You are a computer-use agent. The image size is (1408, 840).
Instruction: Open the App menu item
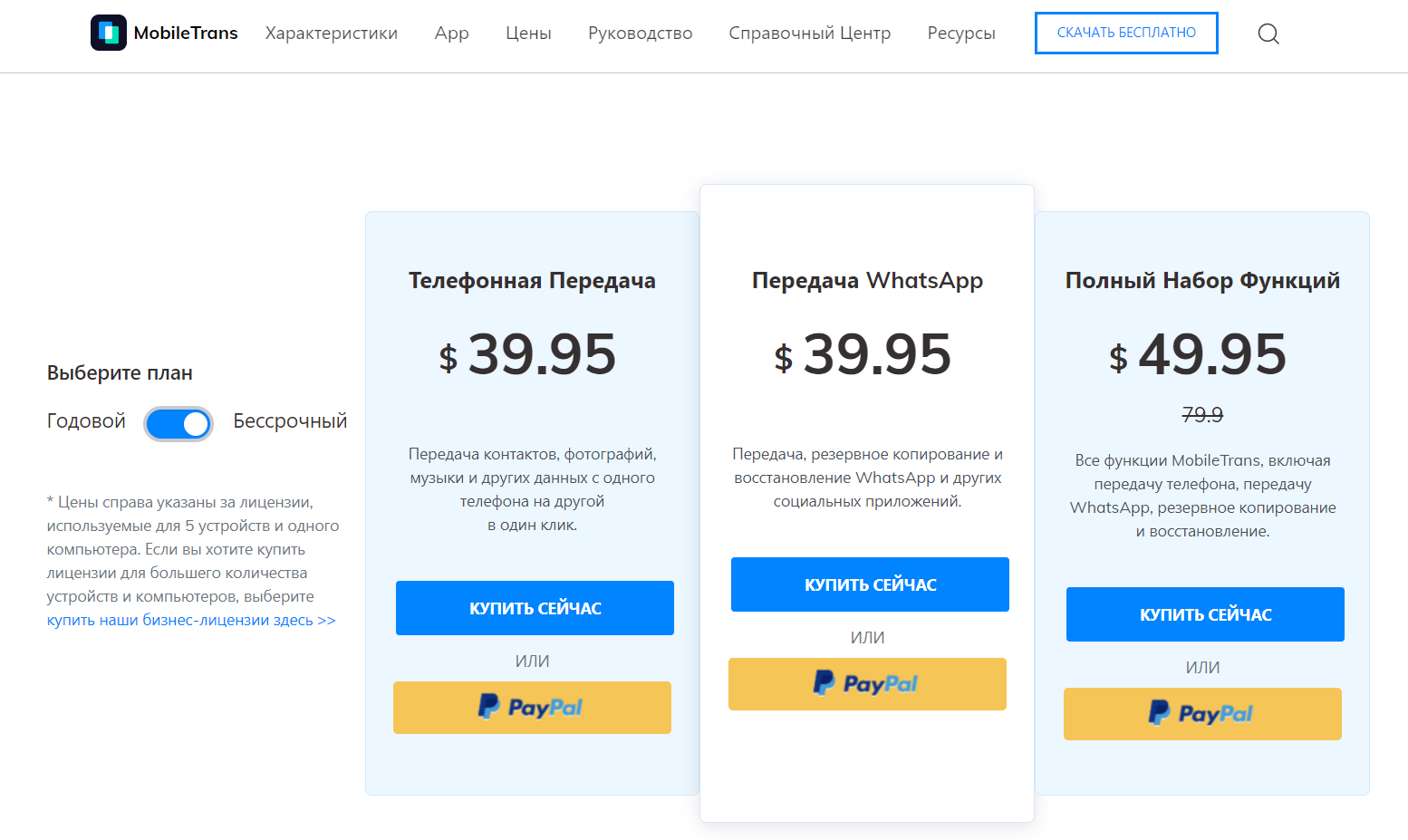coord(451,34)
